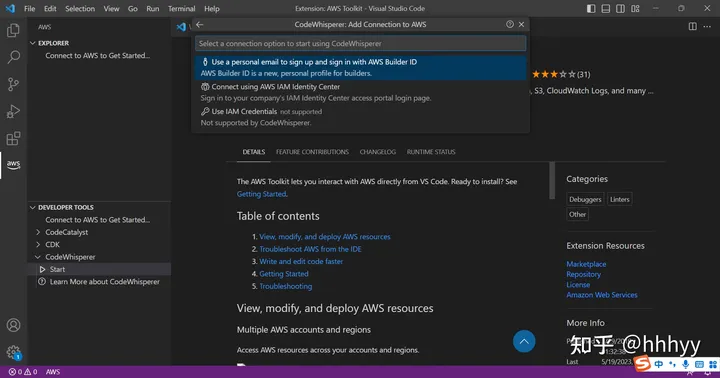Open the Terminal menu
The height and width of the screenshot is (378, 720).
click(181, 9)
